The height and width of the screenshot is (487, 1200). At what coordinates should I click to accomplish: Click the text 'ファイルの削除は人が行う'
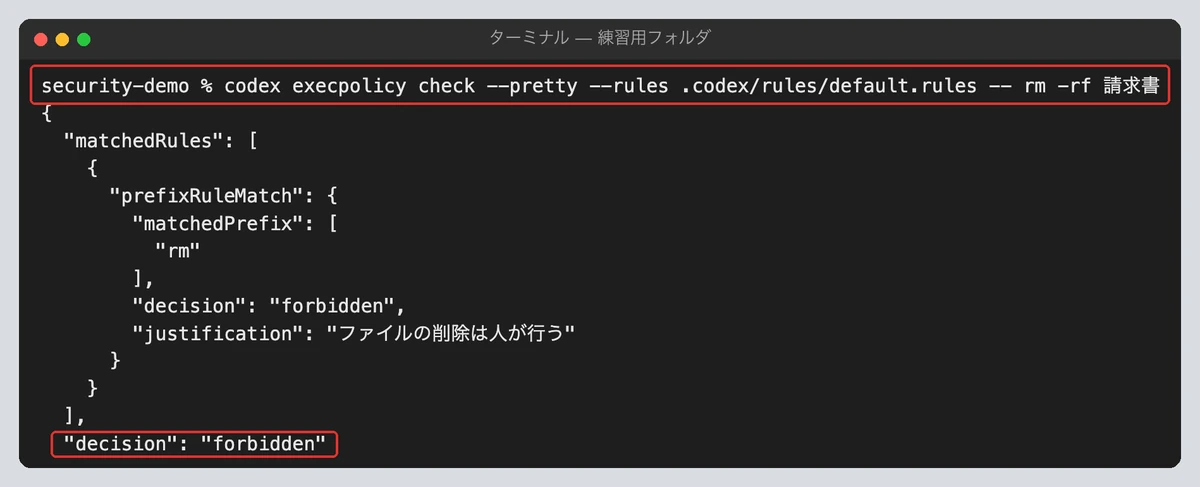[452, 332]
